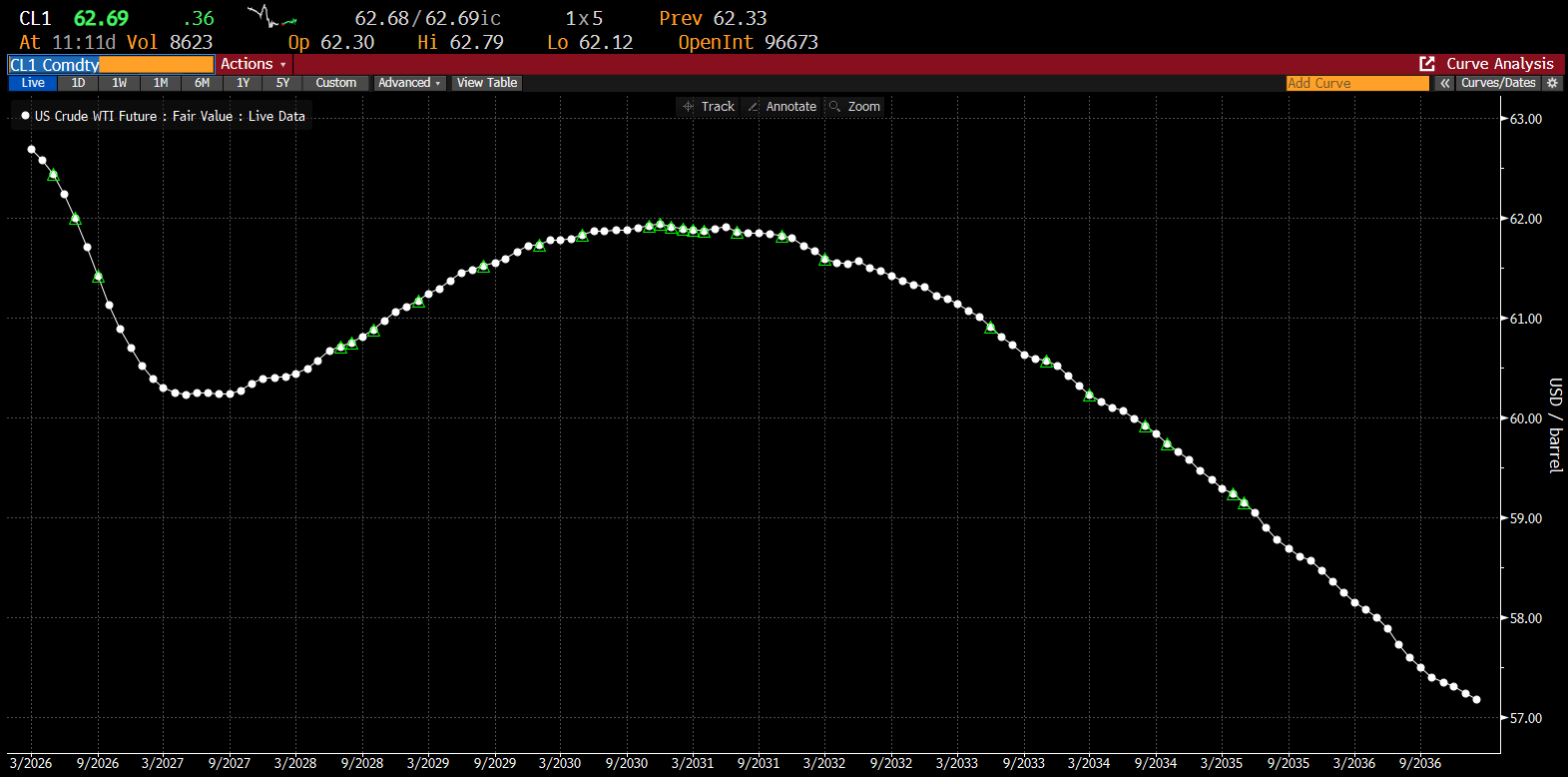
Task: Click the 1x5 bid/ask size
Action: pos(584,18)
